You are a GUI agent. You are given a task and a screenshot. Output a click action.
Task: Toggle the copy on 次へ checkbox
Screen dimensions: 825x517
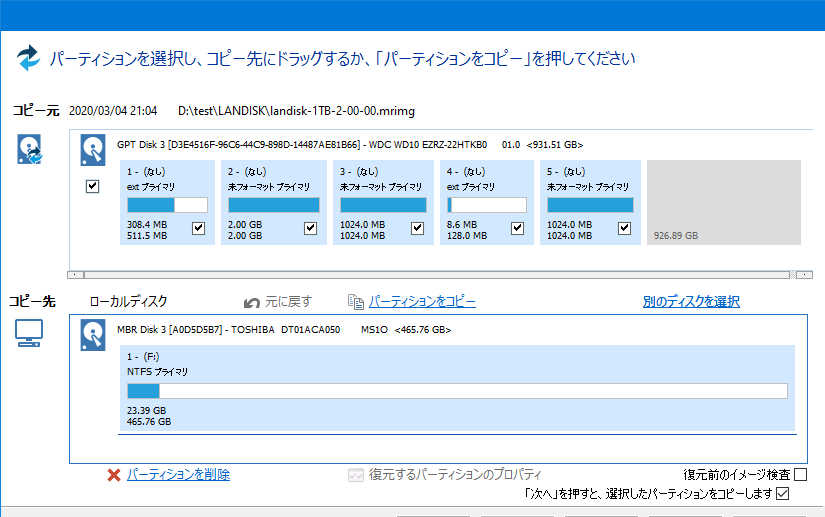pyautogui.click(x=783, y=493)
